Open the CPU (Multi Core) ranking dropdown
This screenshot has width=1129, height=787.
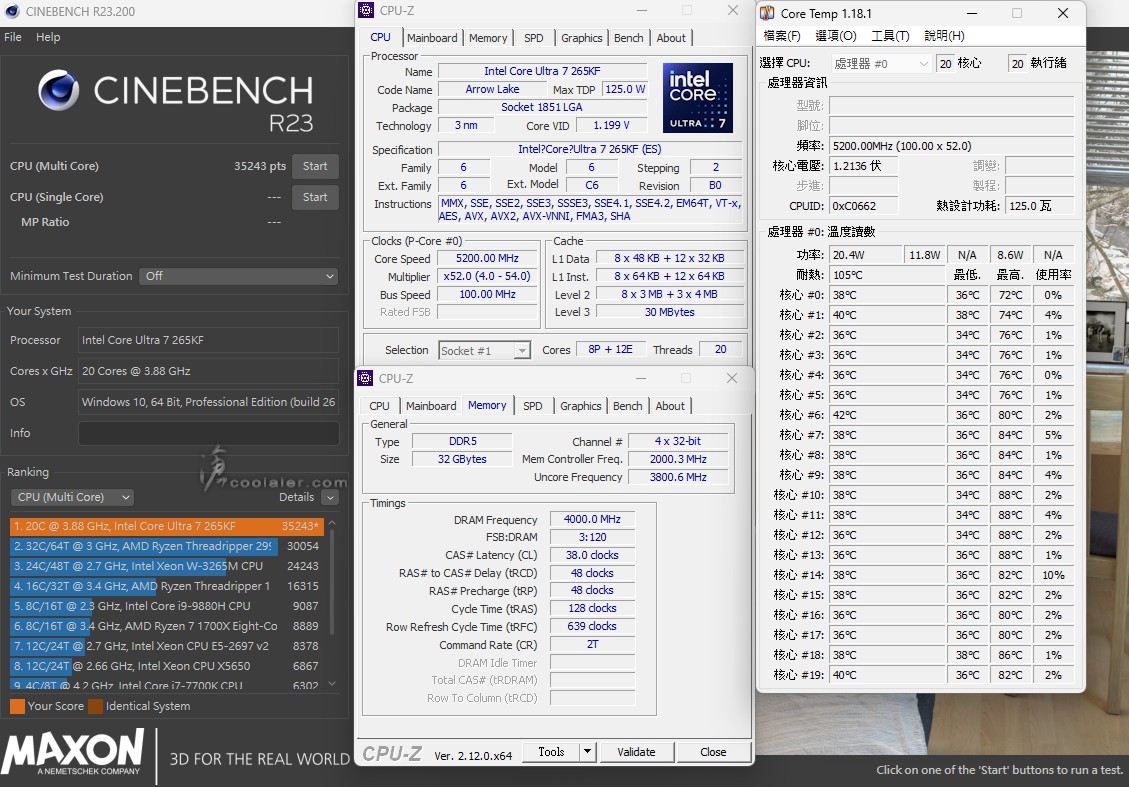(x=72, y=497)
